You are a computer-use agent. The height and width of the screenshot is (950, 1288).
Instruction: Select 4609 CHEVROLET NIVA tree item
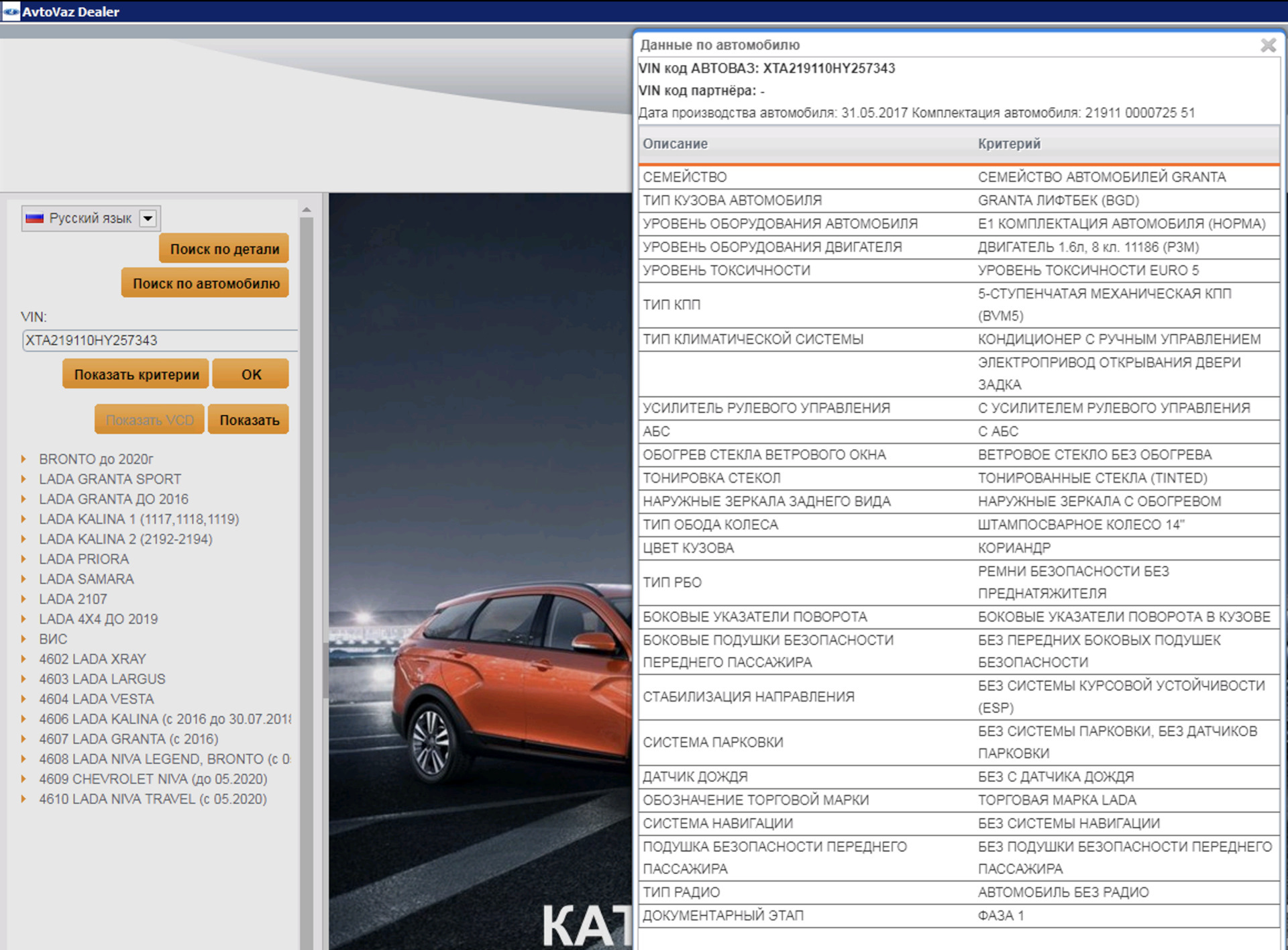coord(153,779)
